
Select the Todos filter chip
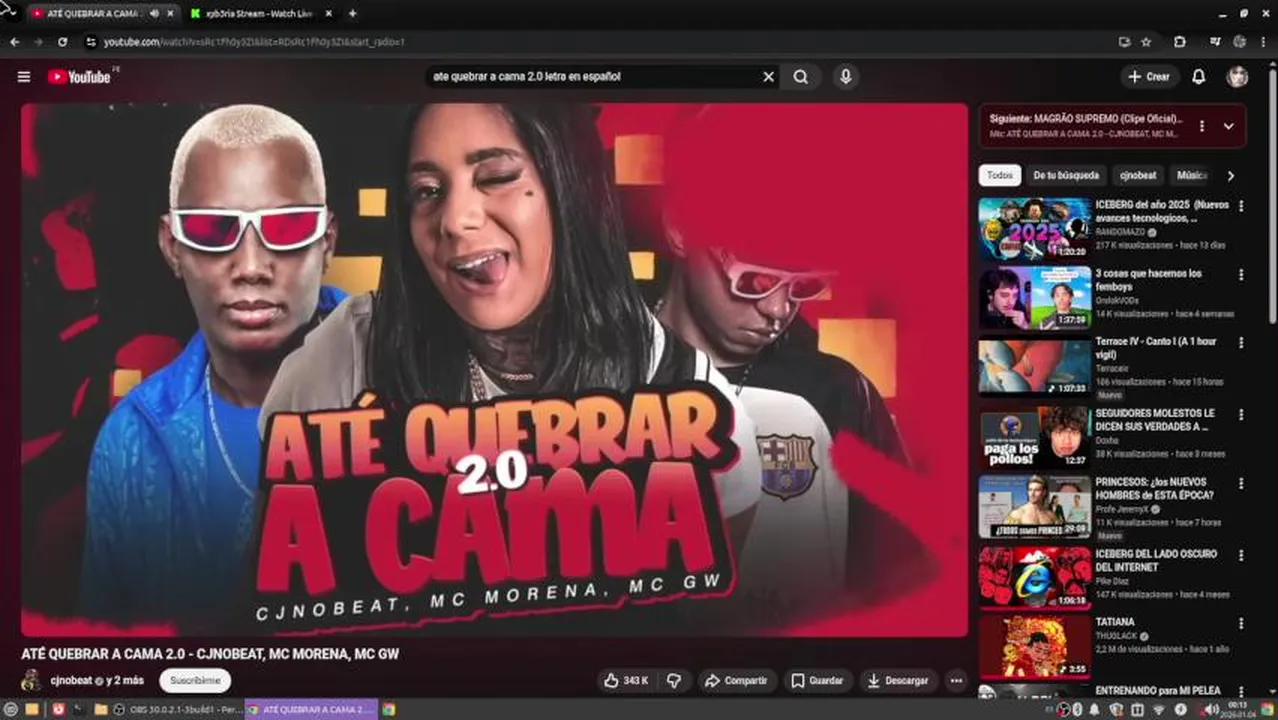click(x=1000, y=175)
